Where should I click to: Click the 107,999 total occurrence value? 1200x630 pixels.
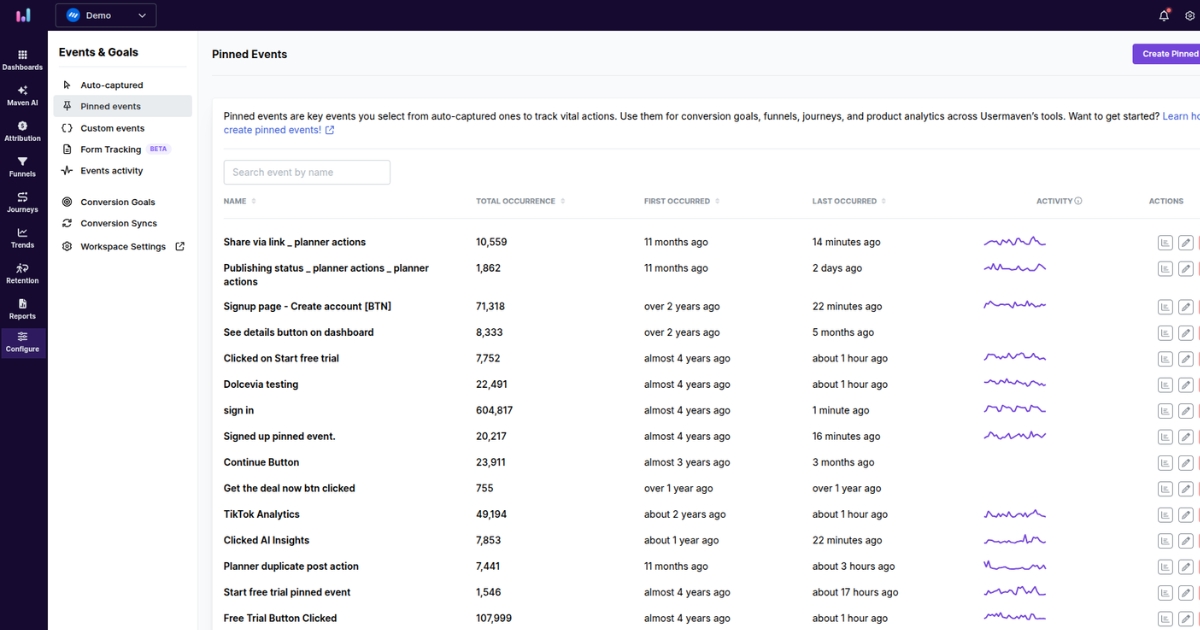(494, 618)
